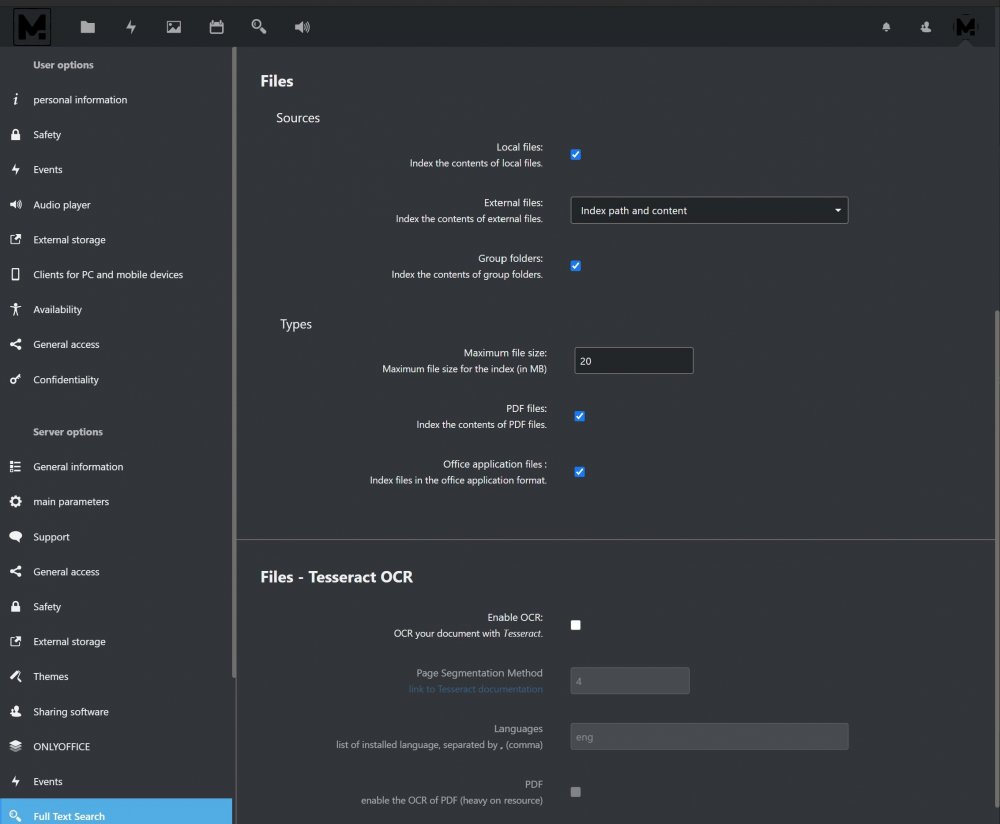The height and width of the screenshot is (824, 1000).
Task: Click the layers icon beside ONLYOFFICE
Action: tap(16, 746)
